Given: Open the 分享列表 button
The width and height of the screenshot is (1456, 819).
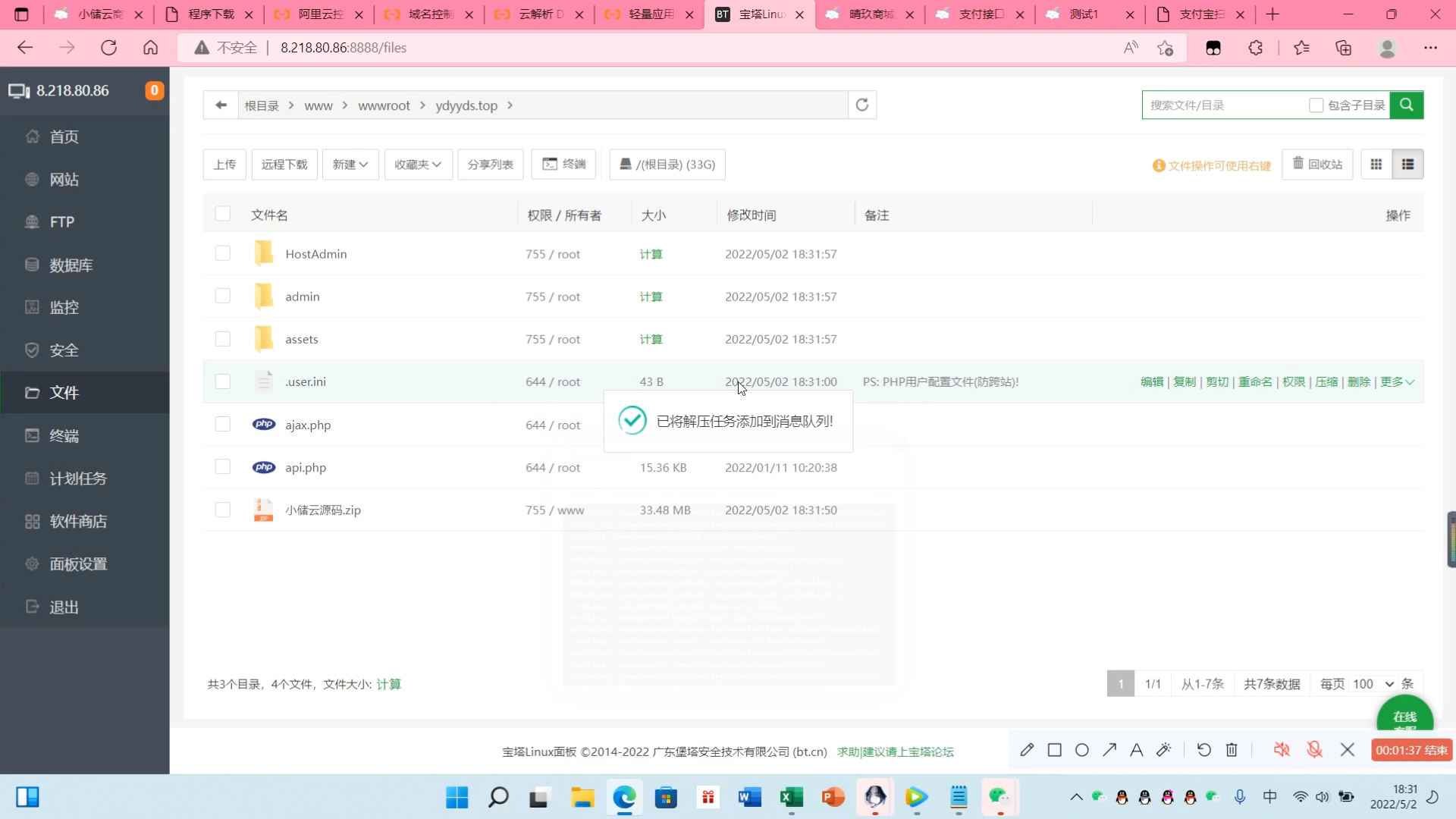Looking at the screenshot, I should point(490,165).
